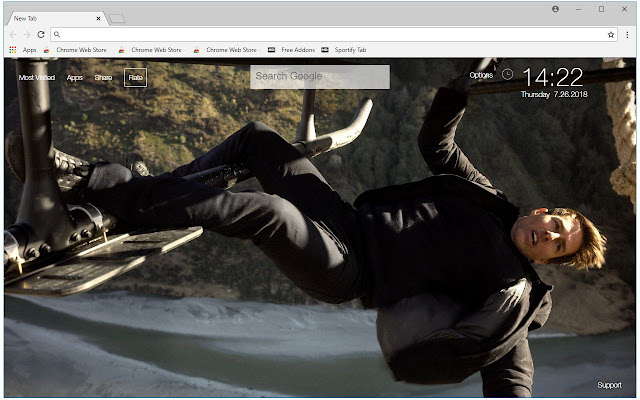Minimize the Chrome window

tap(578, 9)
